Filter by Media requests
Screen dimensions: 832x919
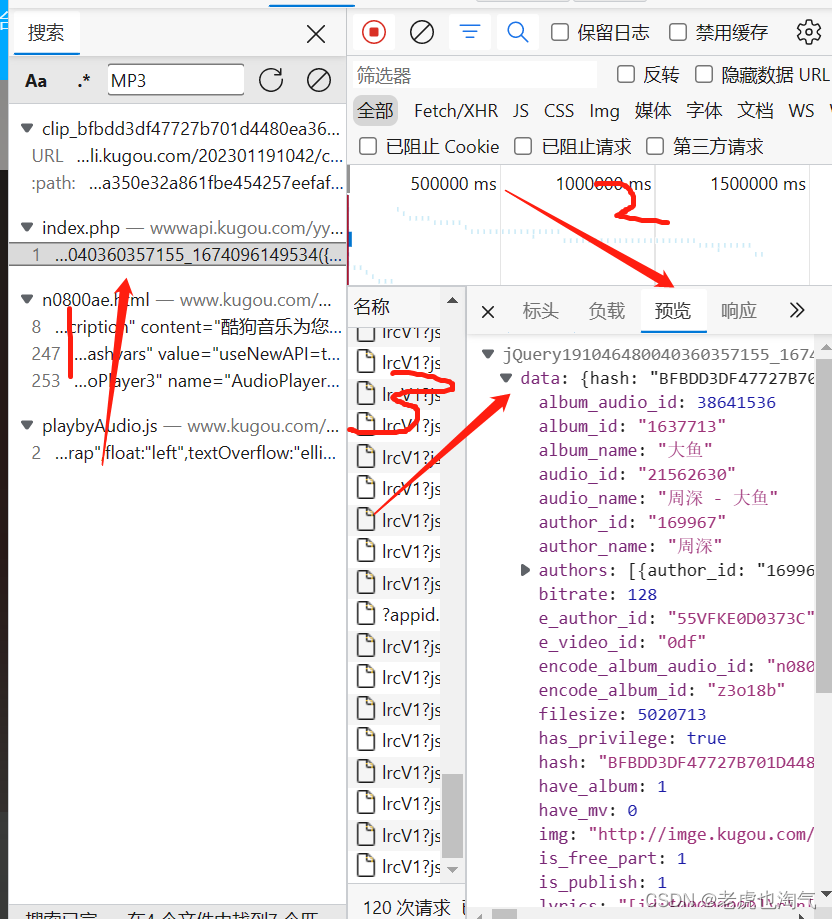[x=653, y=111]
